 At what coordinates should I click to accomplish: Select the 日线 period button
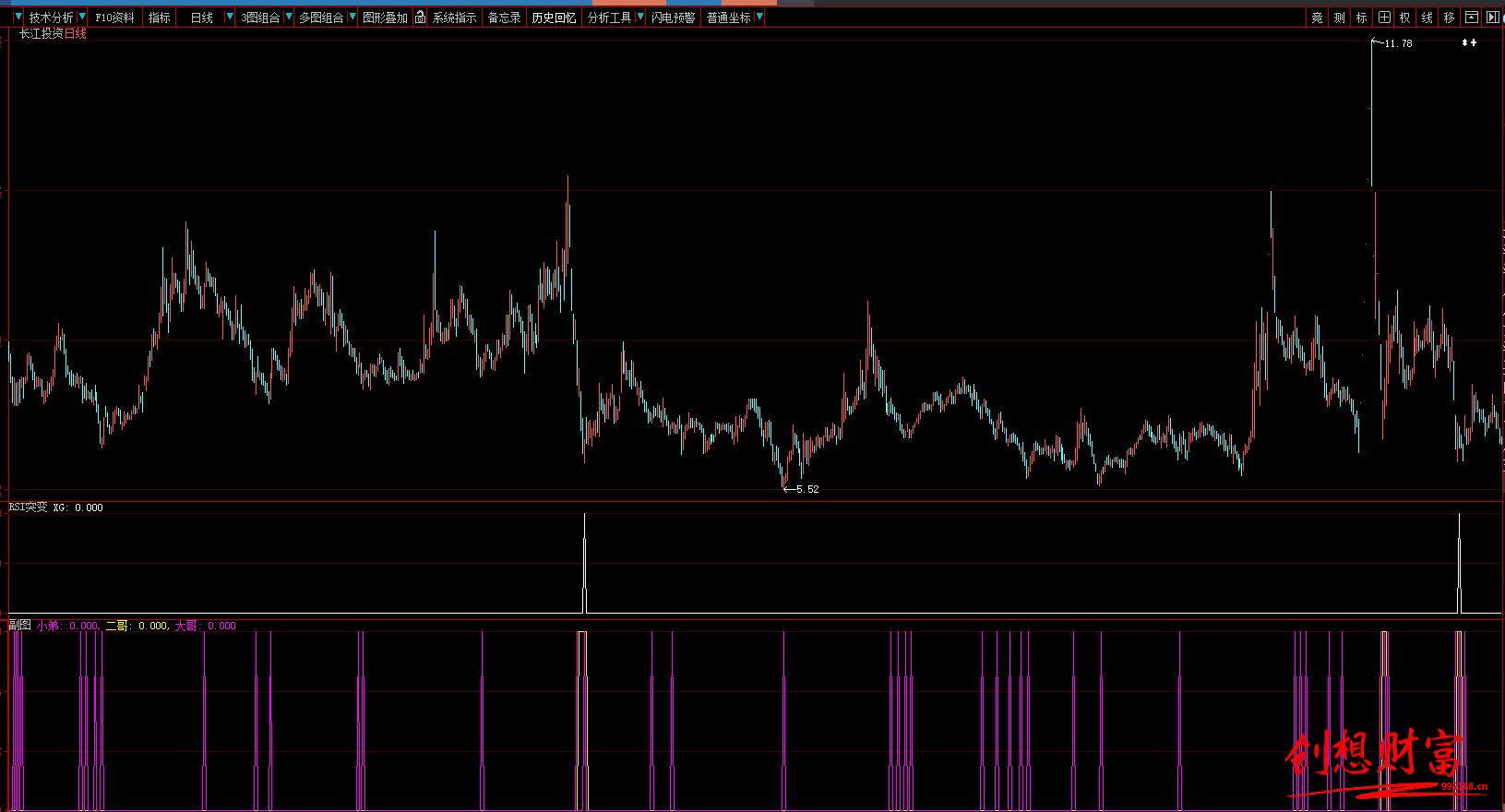click(x=201, y=18)
